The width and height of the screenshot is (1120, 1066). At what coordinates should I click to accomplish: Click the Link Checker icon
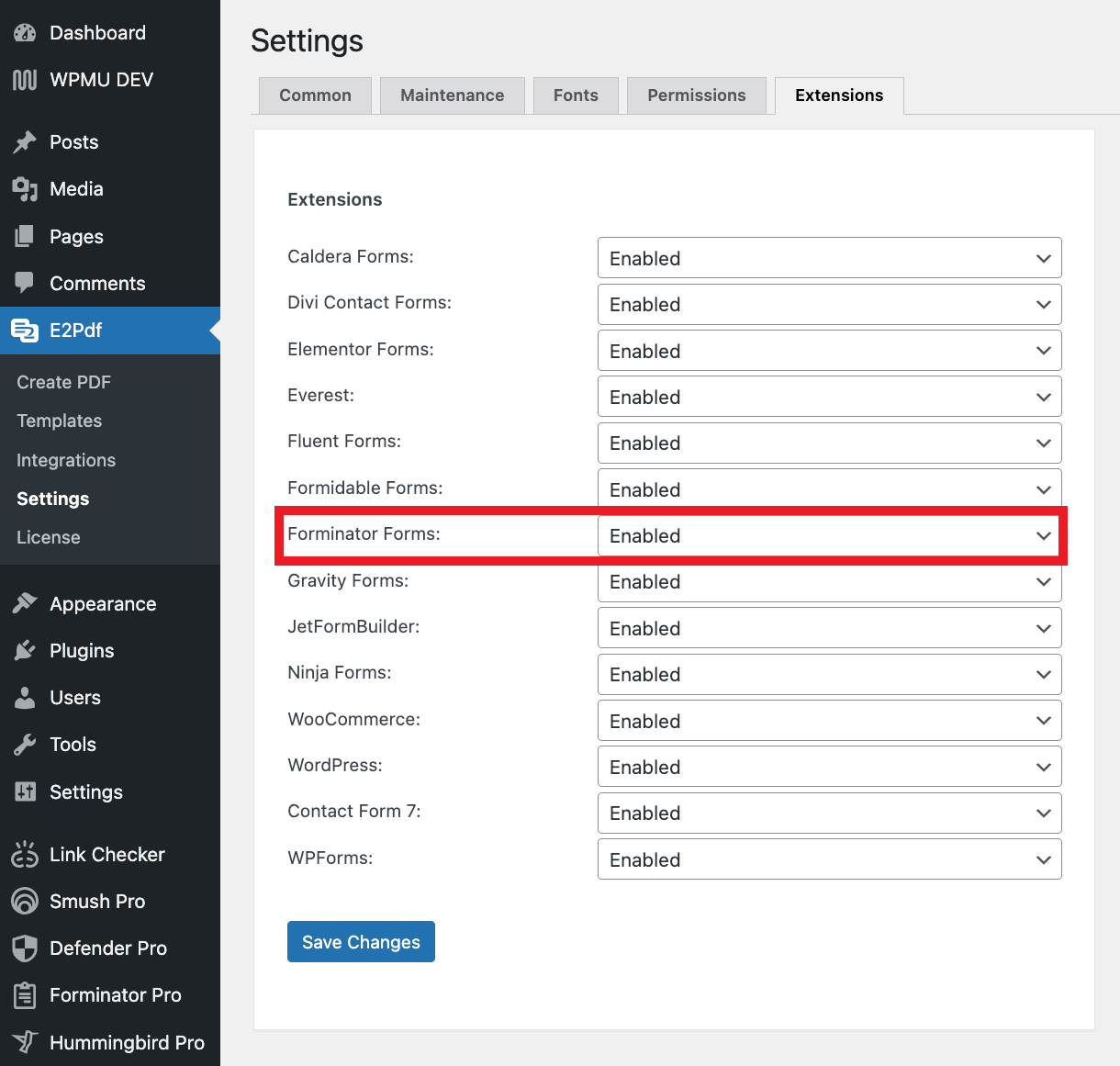tap(25, 854)
